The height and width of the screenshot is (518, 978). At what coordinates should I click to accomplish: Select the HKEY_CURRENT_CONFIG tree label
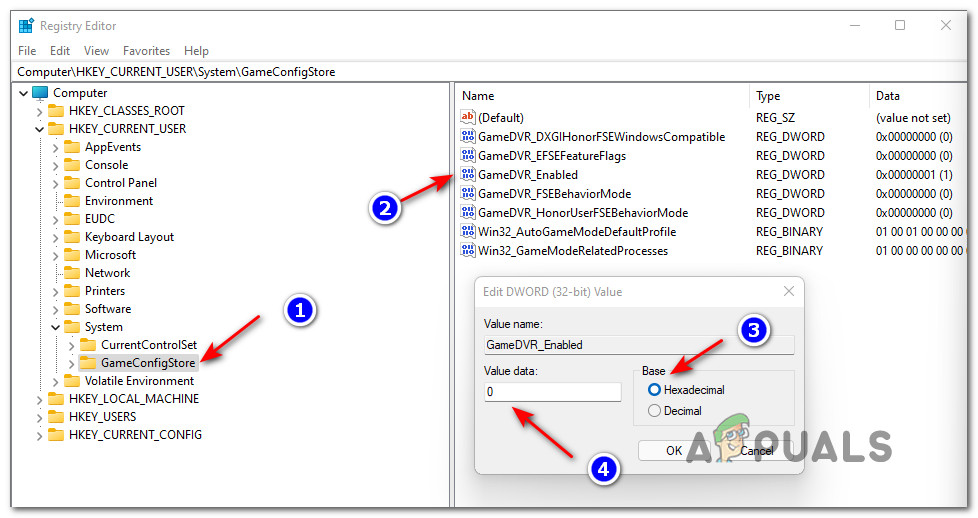[135, 435]
